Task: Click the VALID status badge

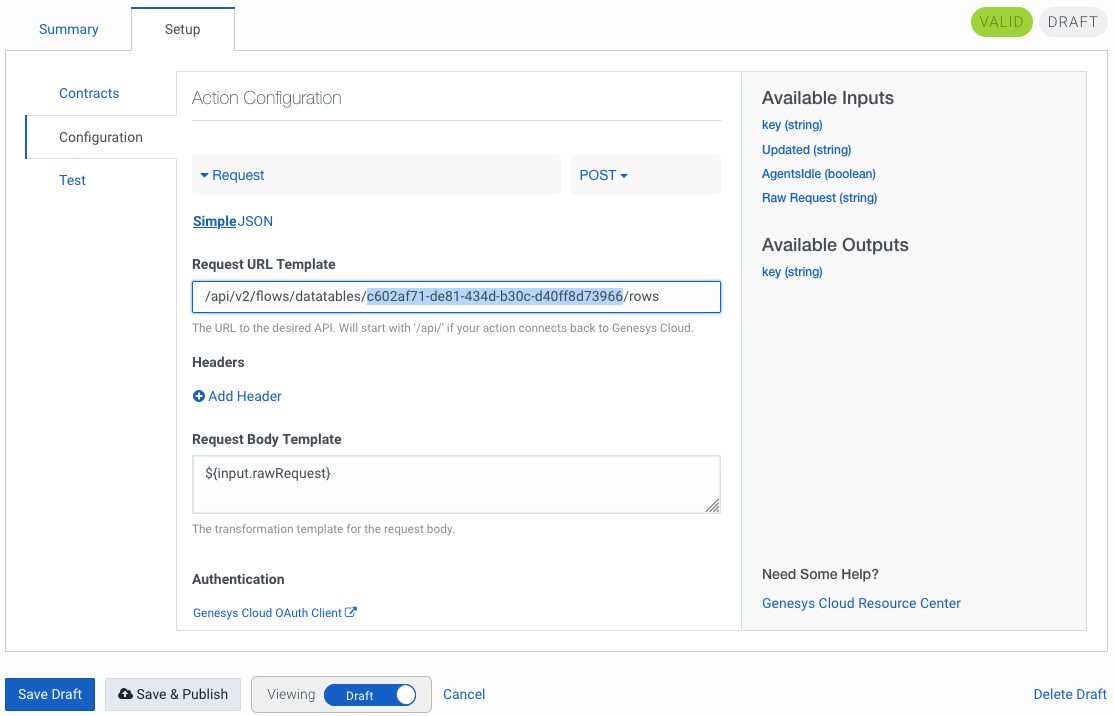Action: [x=1001, y=21]
